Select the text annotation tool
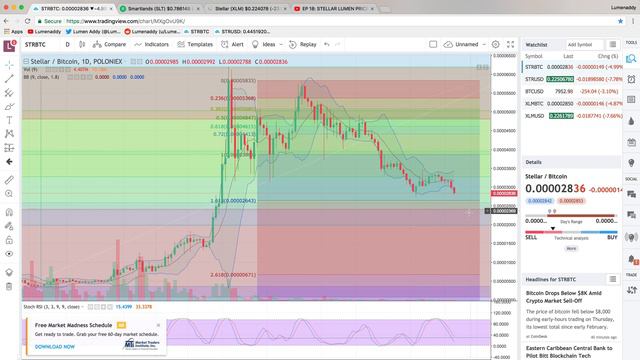 [x=9, y=120]
